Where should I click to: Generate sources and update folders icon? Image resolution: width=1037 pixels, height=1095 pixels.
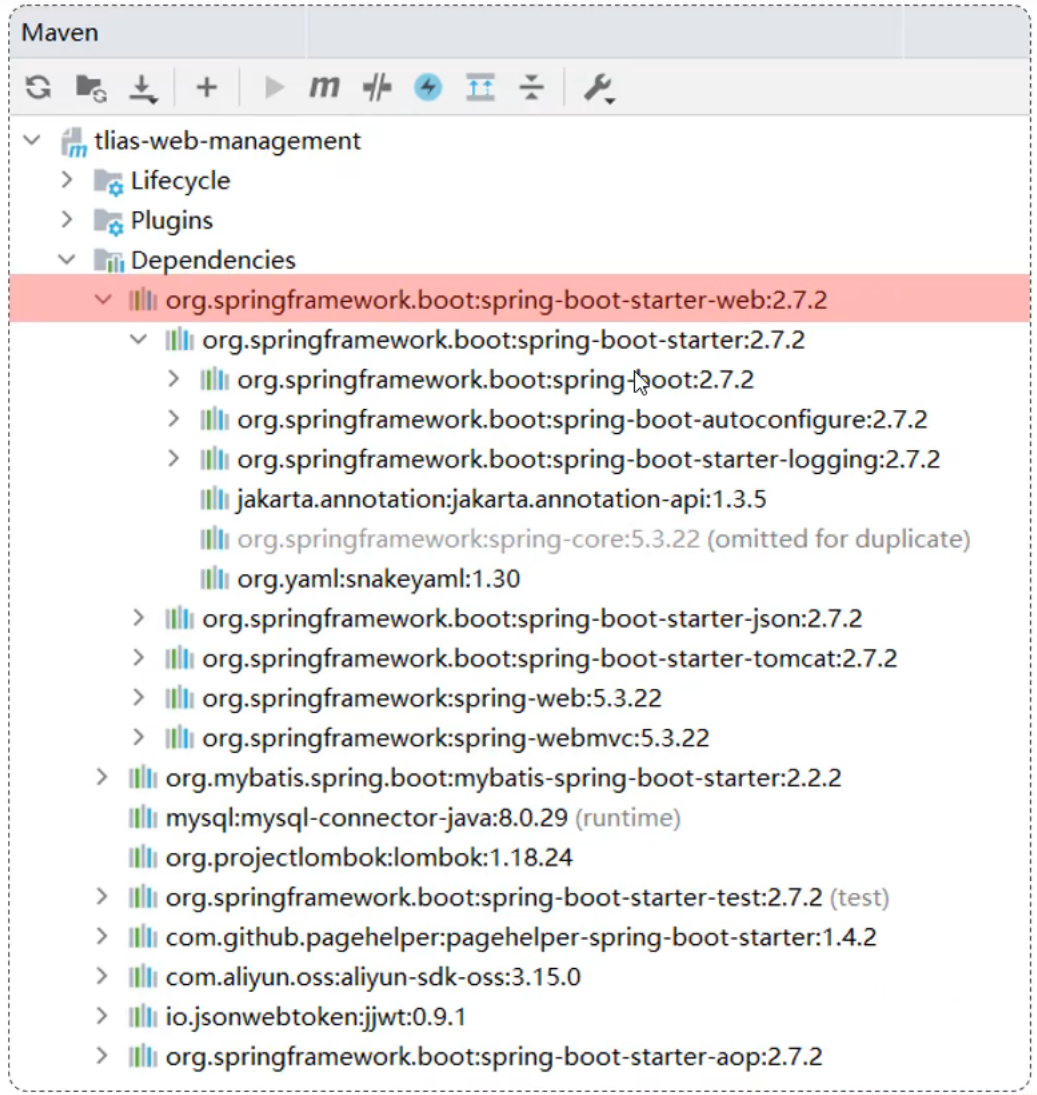91,88
